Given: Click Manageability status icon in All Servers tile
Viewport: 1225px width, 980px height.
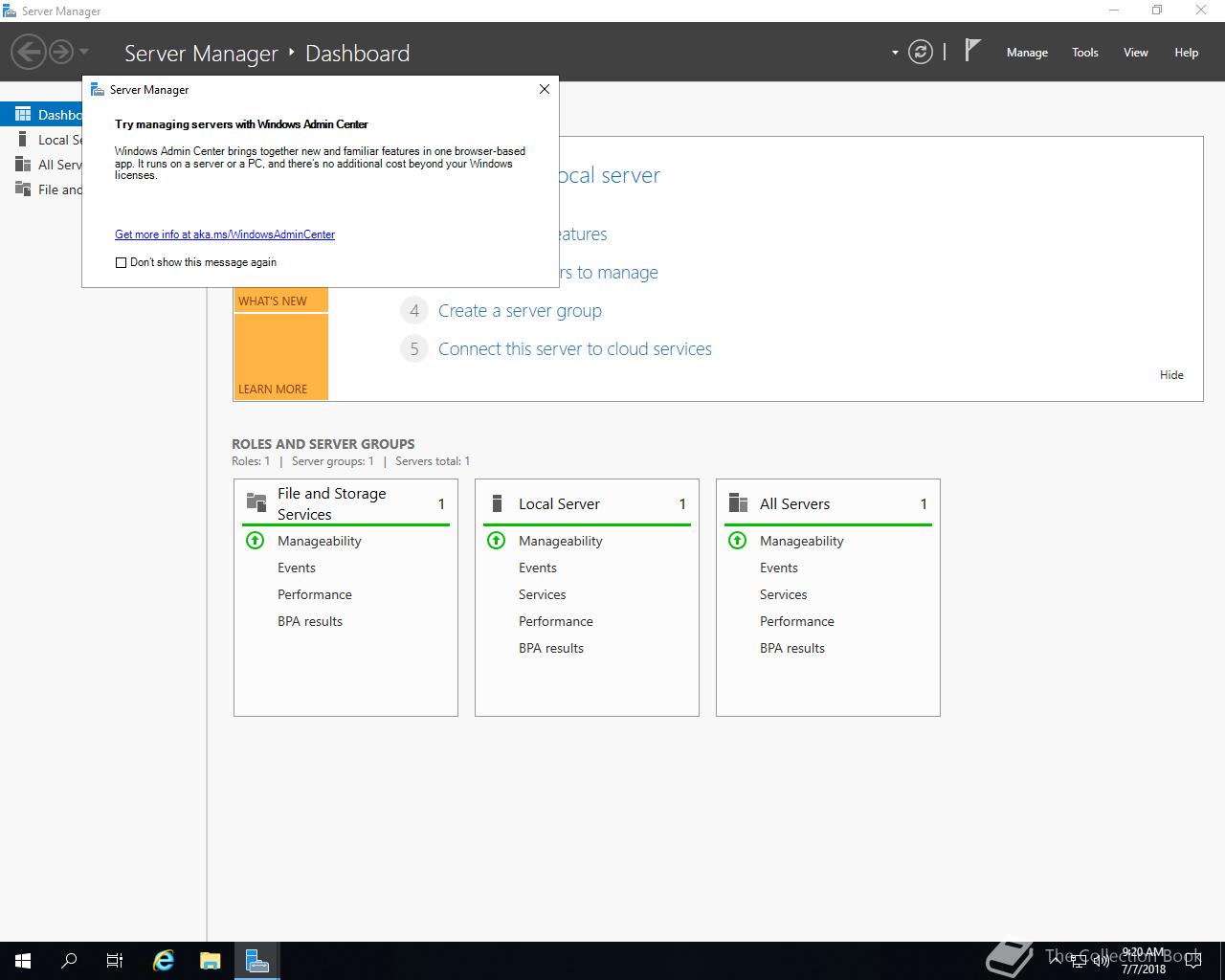Looking at the screenshot, I should pos(738,541).
